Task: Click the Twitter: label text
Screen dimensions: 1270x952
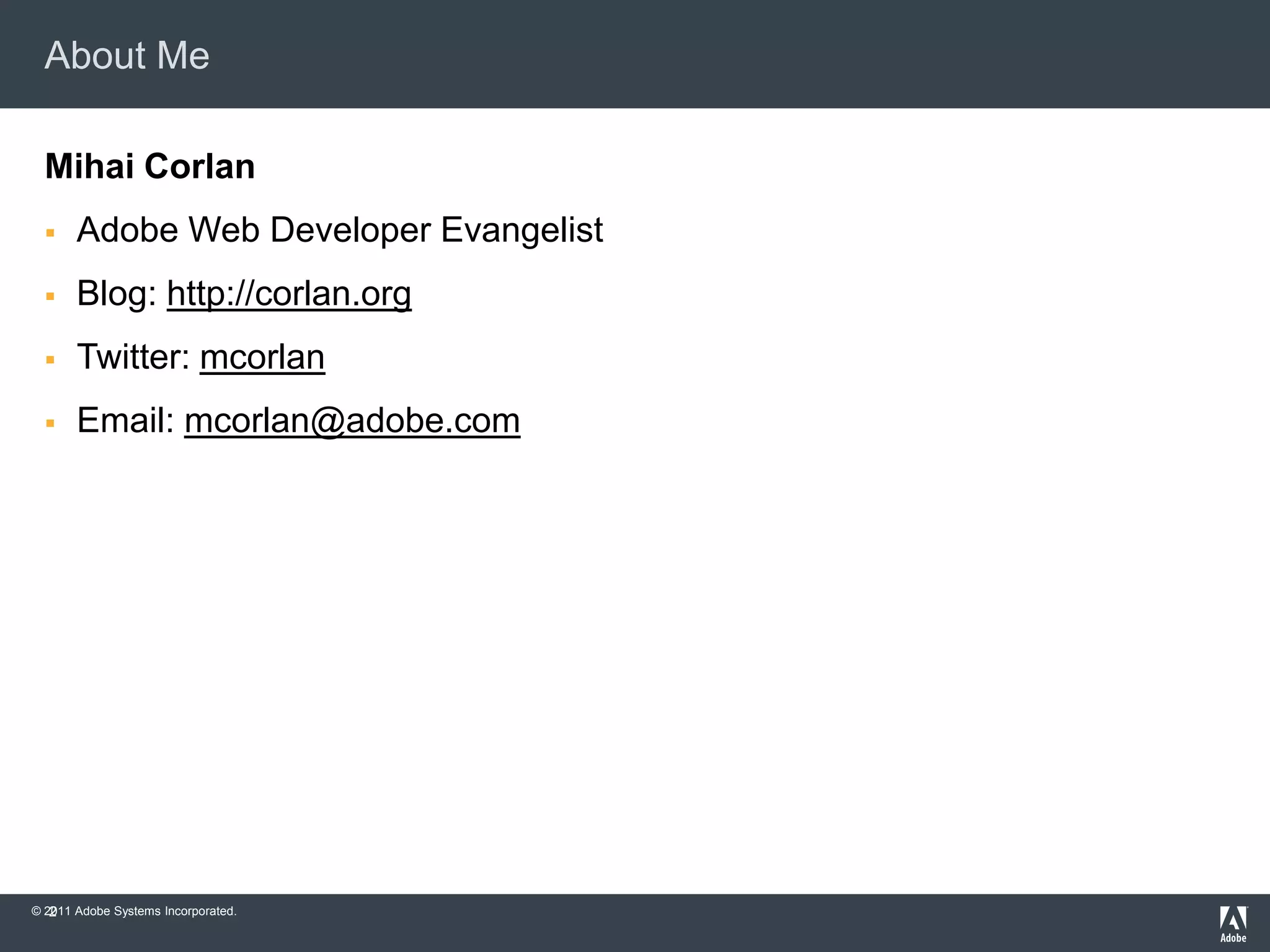Action: pos(133,357)
